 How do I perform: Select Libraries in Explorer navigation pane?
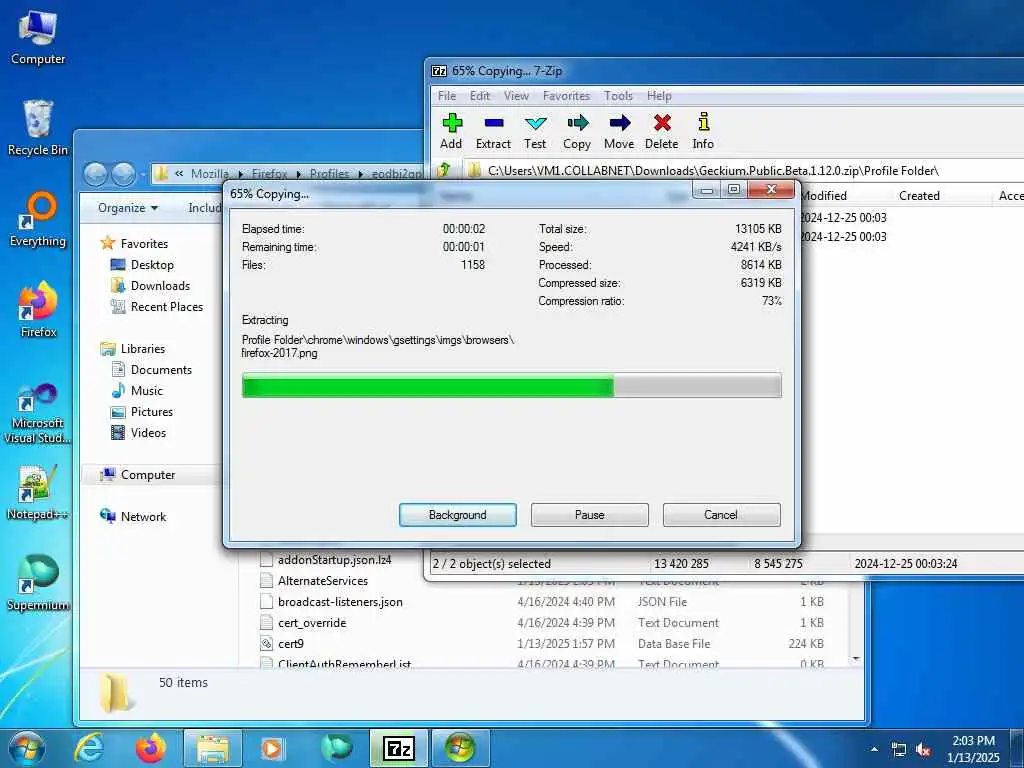click(x=142, y=349)
